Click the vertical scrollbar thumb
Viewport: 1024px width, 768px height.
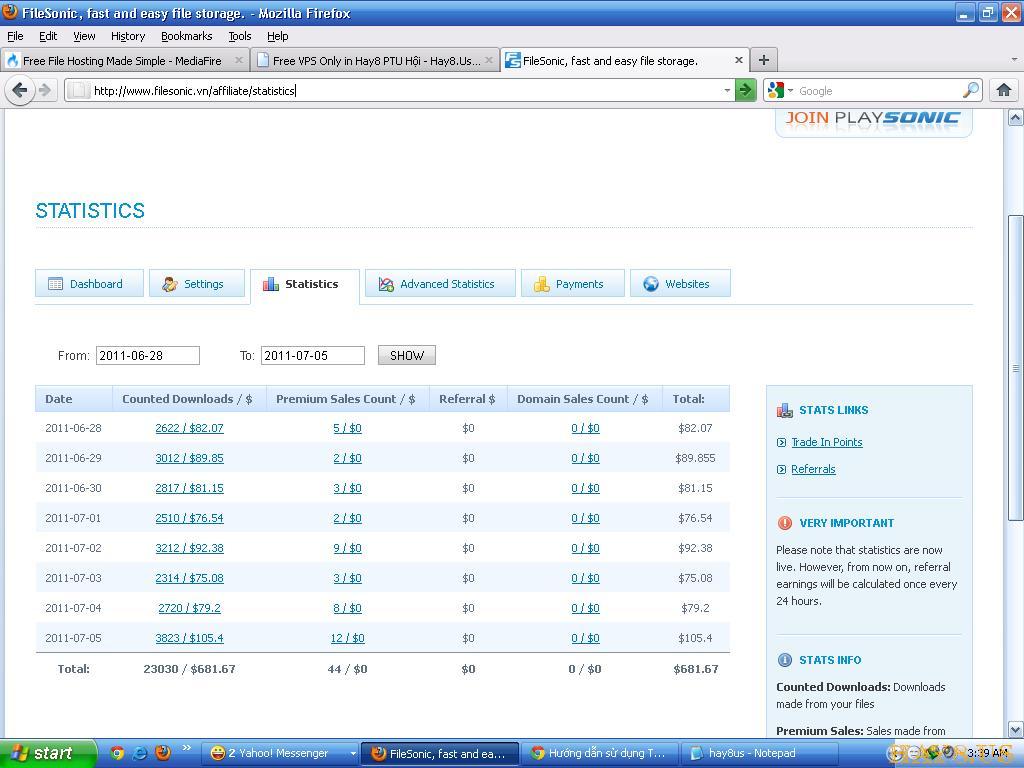coord(1016,368)
